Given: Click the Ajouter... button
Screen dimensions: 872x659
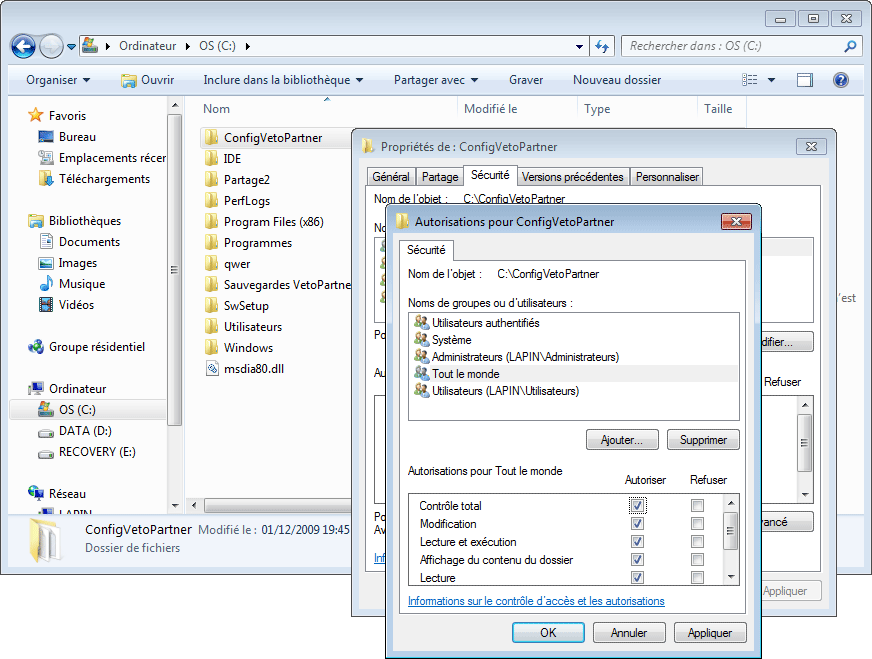Looking at the screenshot, I should click(622, 440).
